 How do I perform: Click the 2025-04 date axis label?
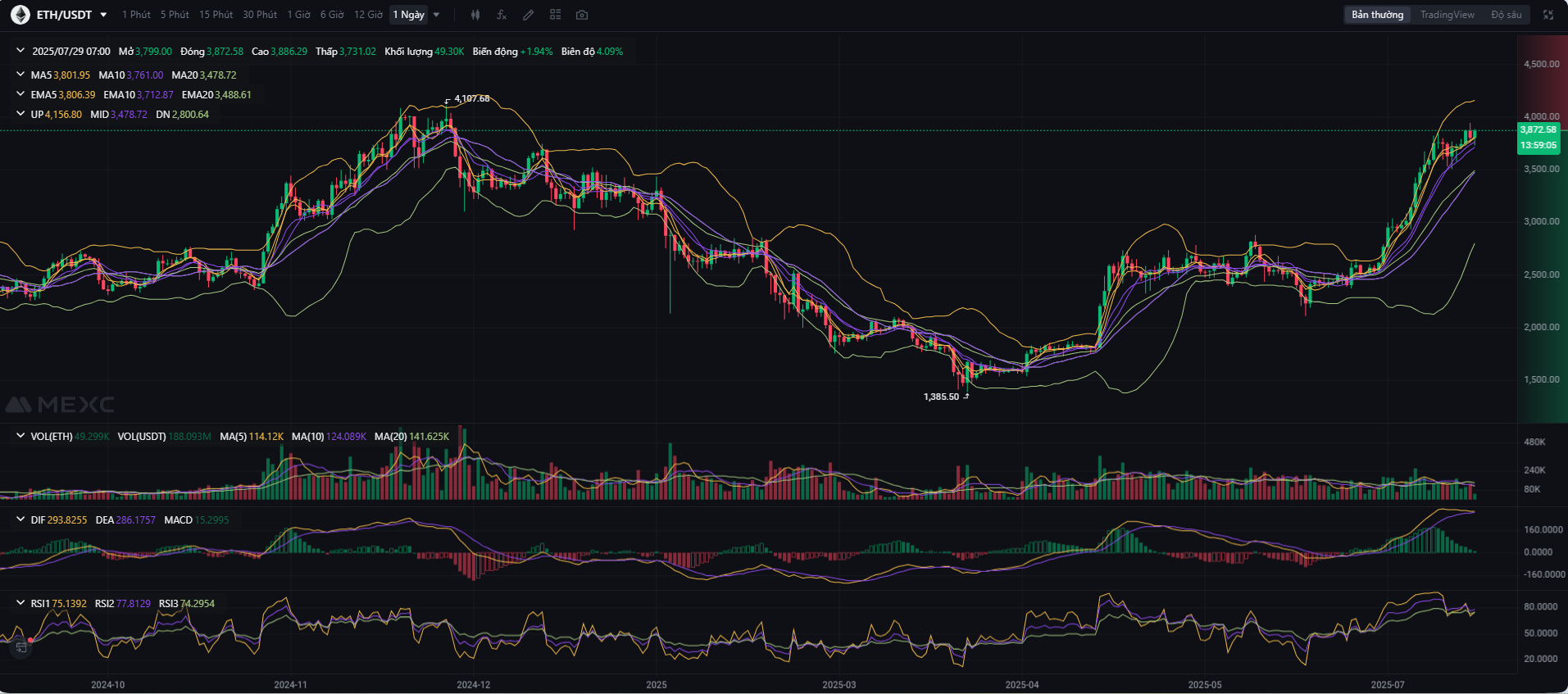pyautogui.click(x=1021, y=685)
